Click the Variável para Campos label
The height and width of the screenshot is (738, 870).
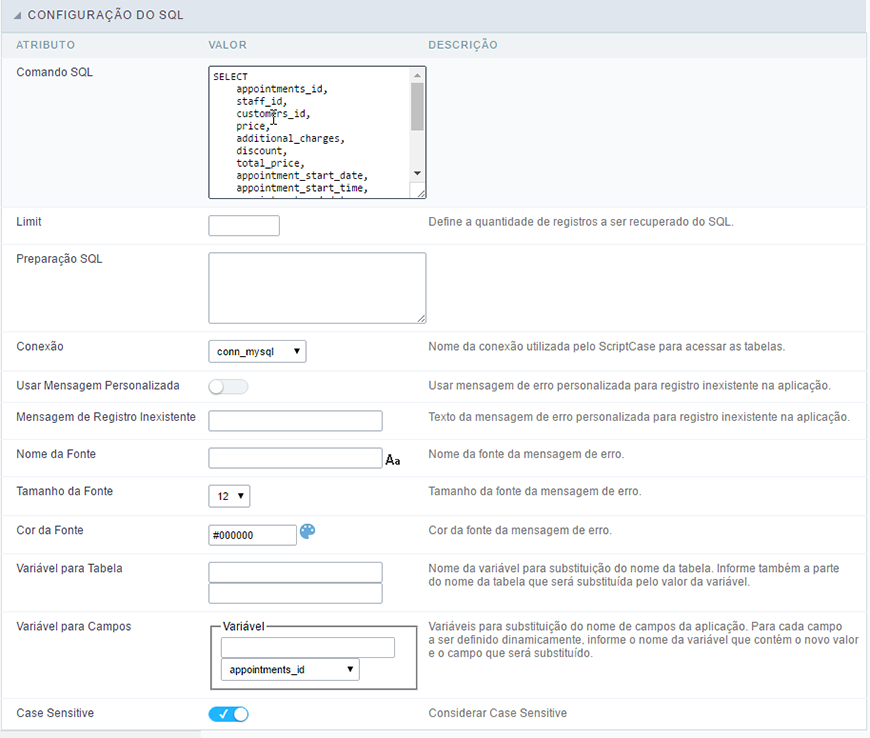[x=74, y=626]
